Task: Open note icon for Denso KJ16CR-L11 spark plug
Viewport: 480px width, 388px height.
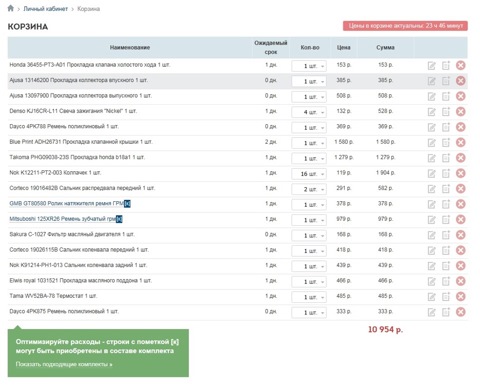Action: click(x=446, y=112)
